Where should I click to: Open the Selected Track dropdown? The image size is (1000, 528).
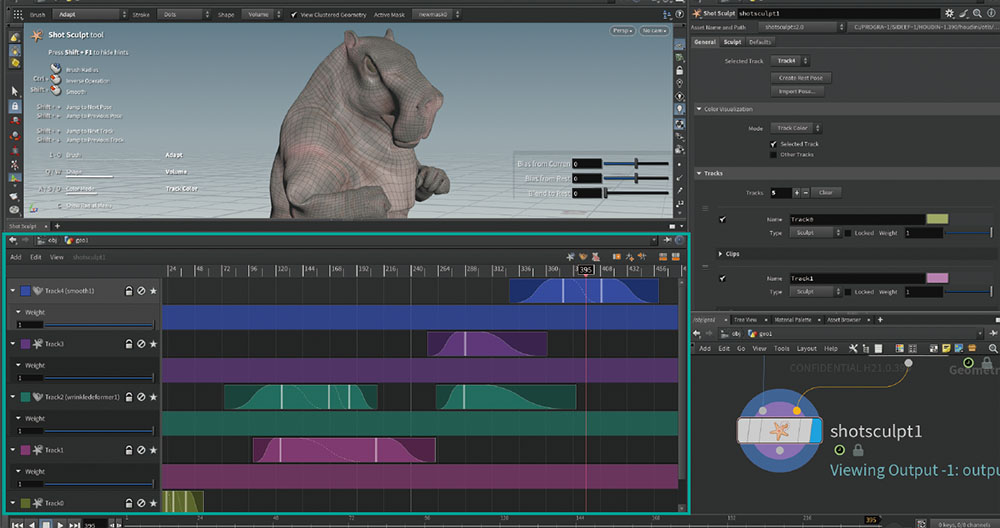pos(788,61)
